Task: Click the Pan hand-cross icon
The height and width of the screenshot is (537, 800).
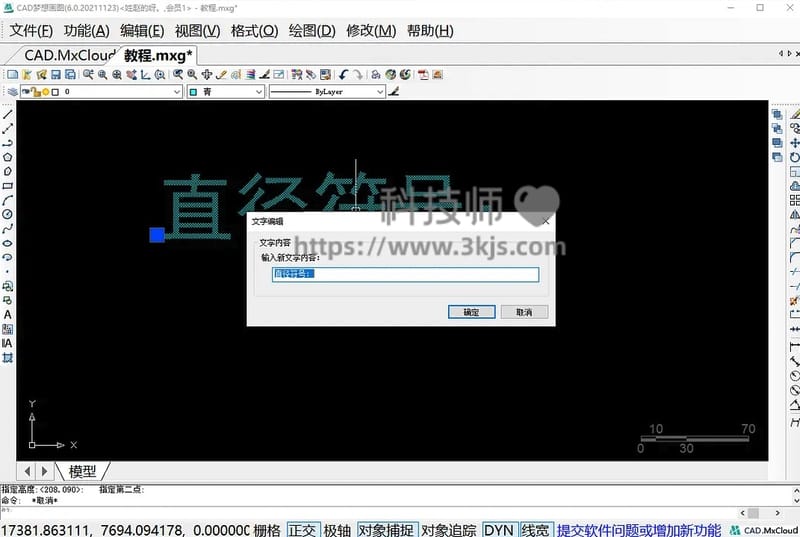Action: coord(207,74)
